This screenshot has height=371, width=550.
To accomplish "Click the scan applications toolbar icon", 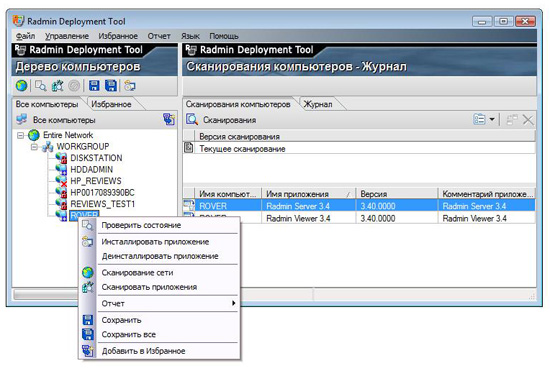I will (x=58, y=86).
